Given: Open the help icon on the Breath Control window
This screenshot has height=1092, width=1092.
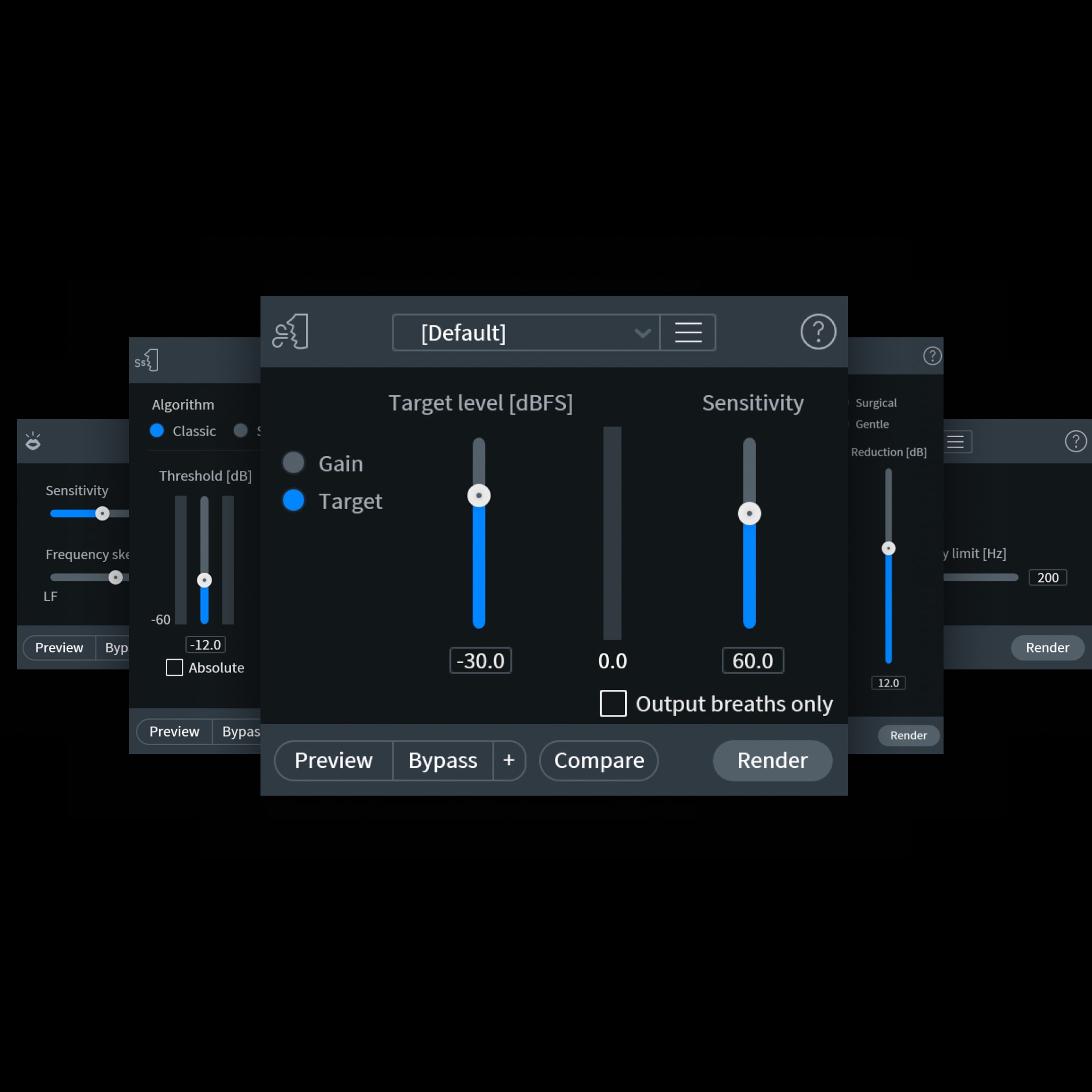Looking at the screenshot, I should [x=818, y=332].
